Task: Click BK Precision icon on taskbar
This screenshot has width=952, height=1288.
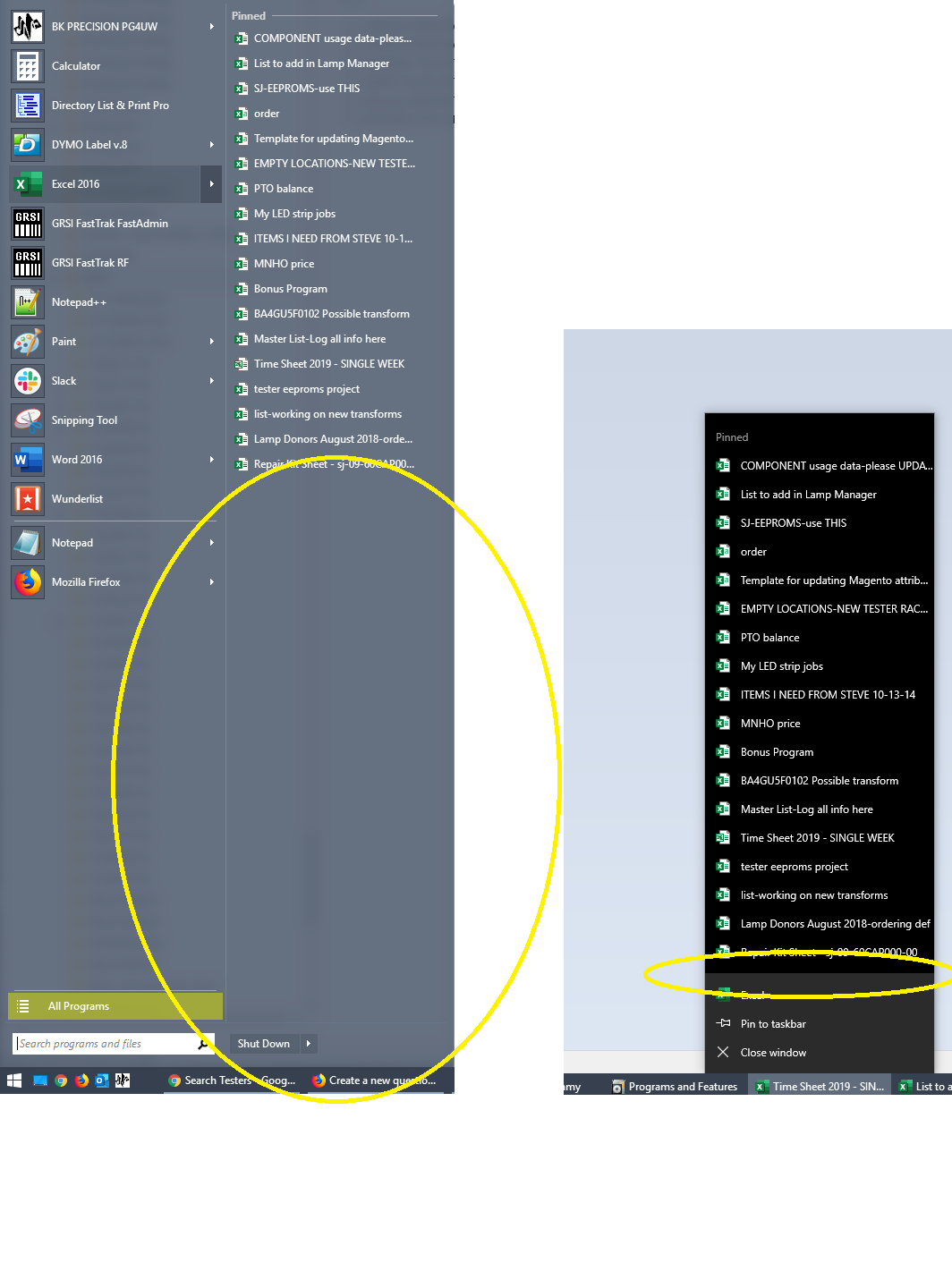Action: coord(123,1080)
